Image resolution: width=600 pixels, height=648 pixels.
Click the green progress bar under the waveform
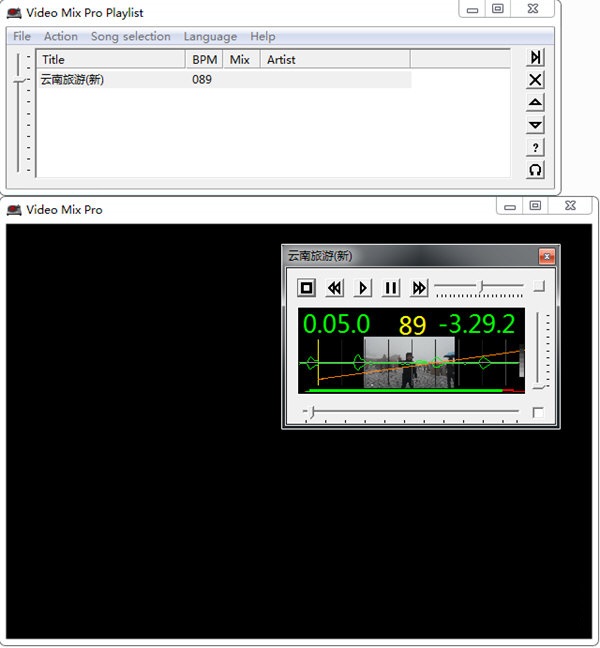[x=404, y=390]
